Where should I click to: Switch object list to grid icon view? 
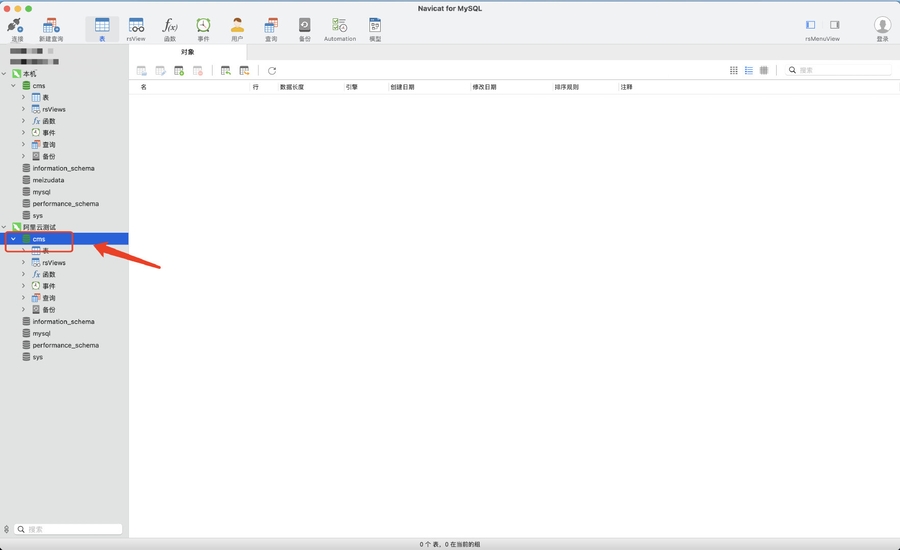734,71
